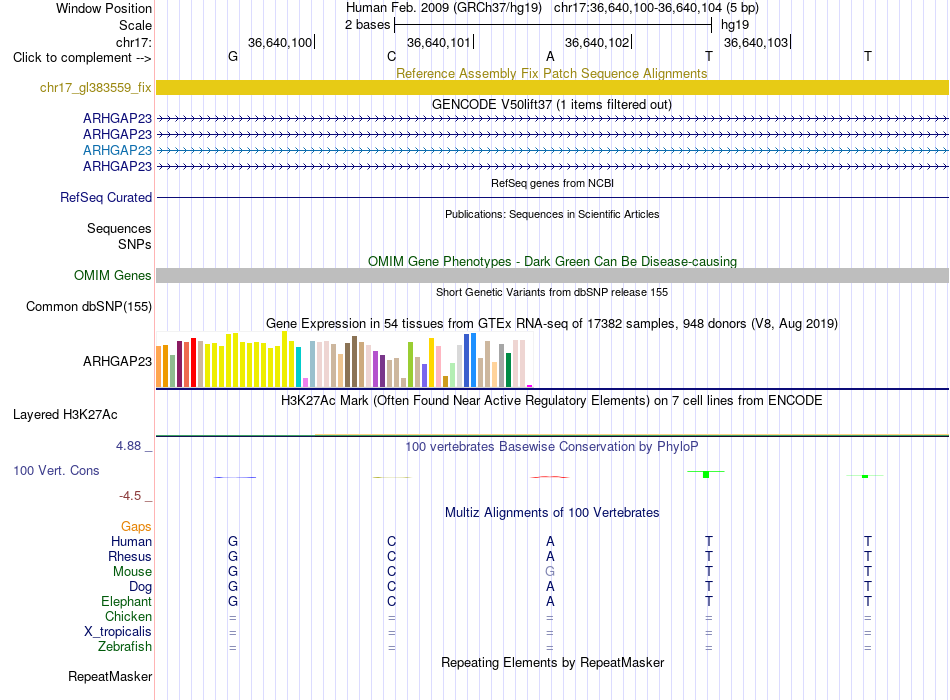950x700 pixels.
Task: Click the Window Position label
Action: point(104,8)
